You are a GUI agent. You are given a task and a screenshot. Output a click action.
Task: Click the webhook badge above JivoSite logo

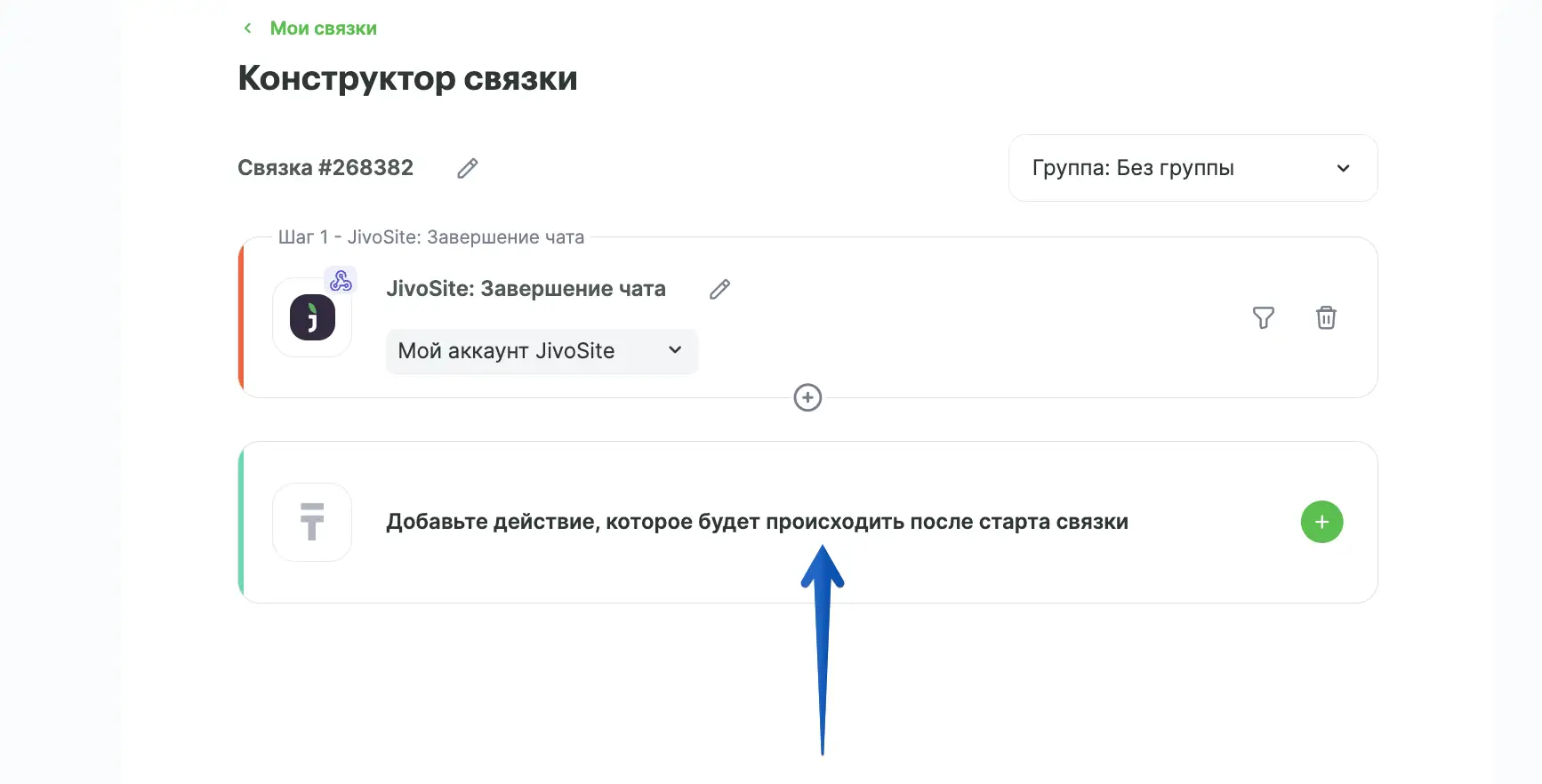(x=341, y=281)
